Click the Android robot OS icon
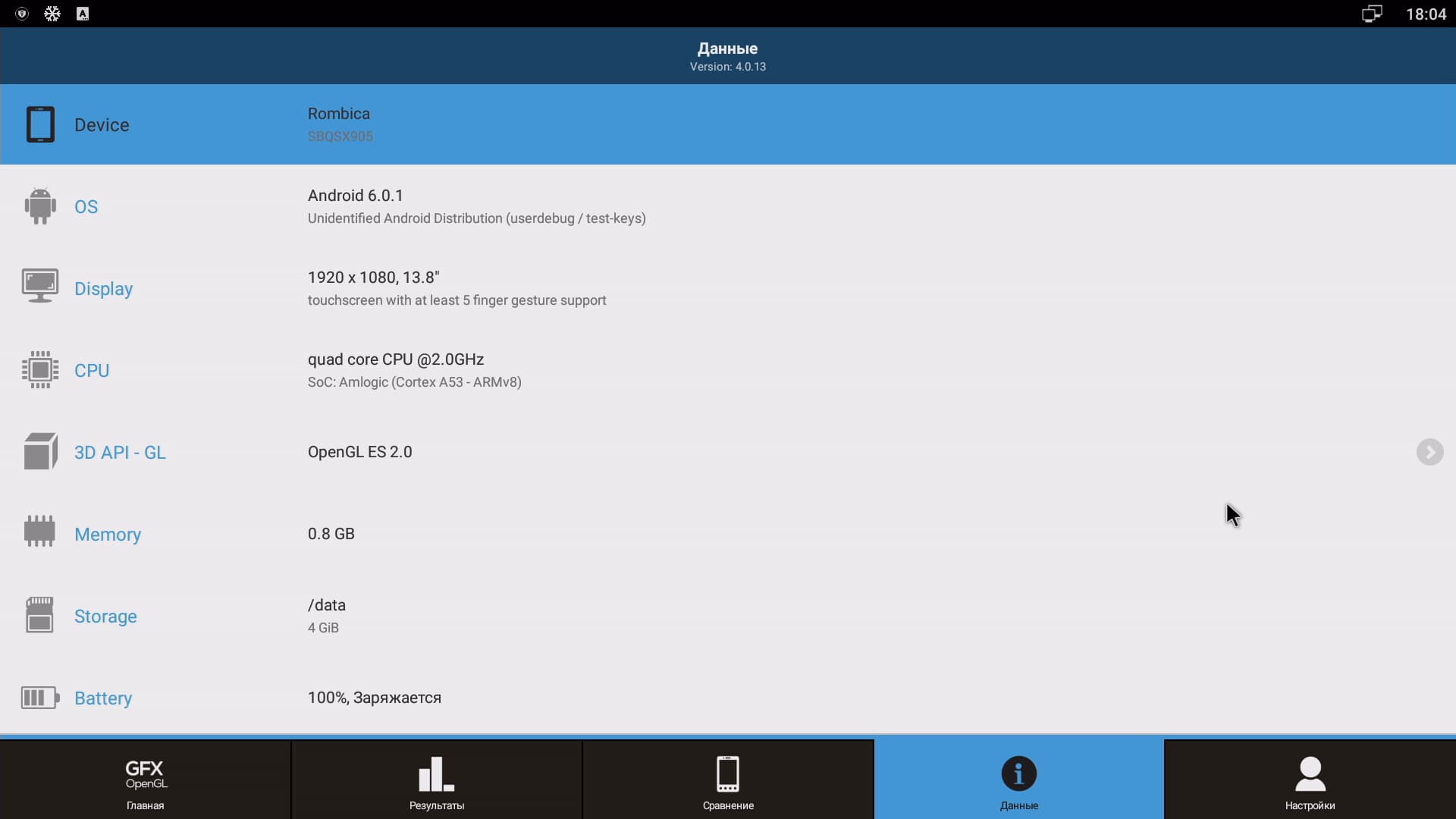 pyautogui.click(x=40, y=206)
